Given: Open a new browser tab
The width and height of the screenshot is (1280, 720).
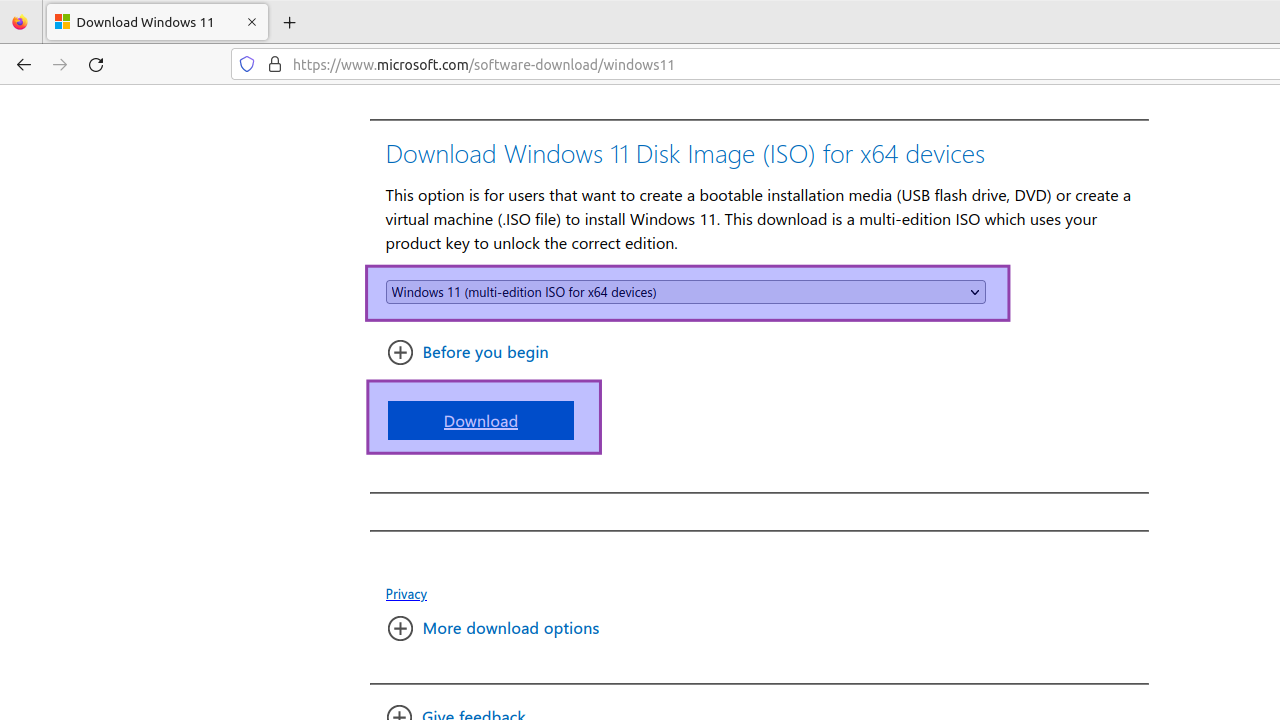Looking at the screenshot, I should [290, 22].
